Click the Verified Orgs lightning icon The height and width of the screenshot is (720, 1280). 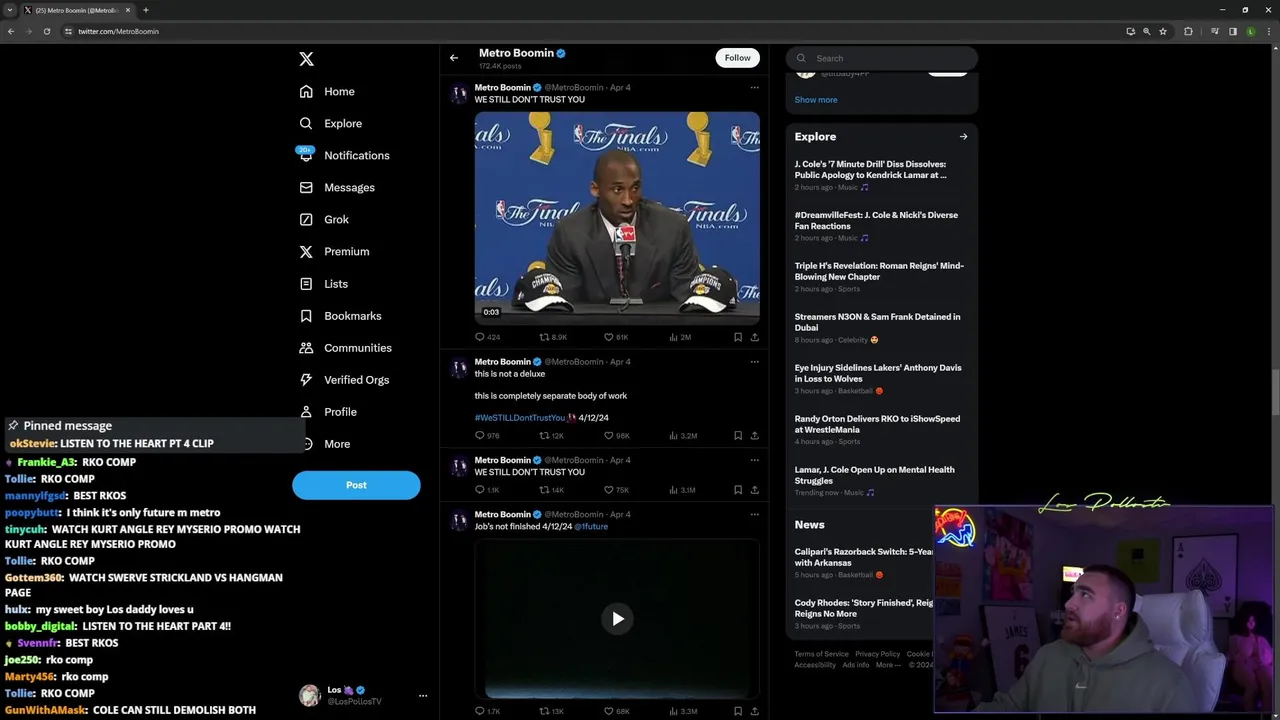point(306,380)
